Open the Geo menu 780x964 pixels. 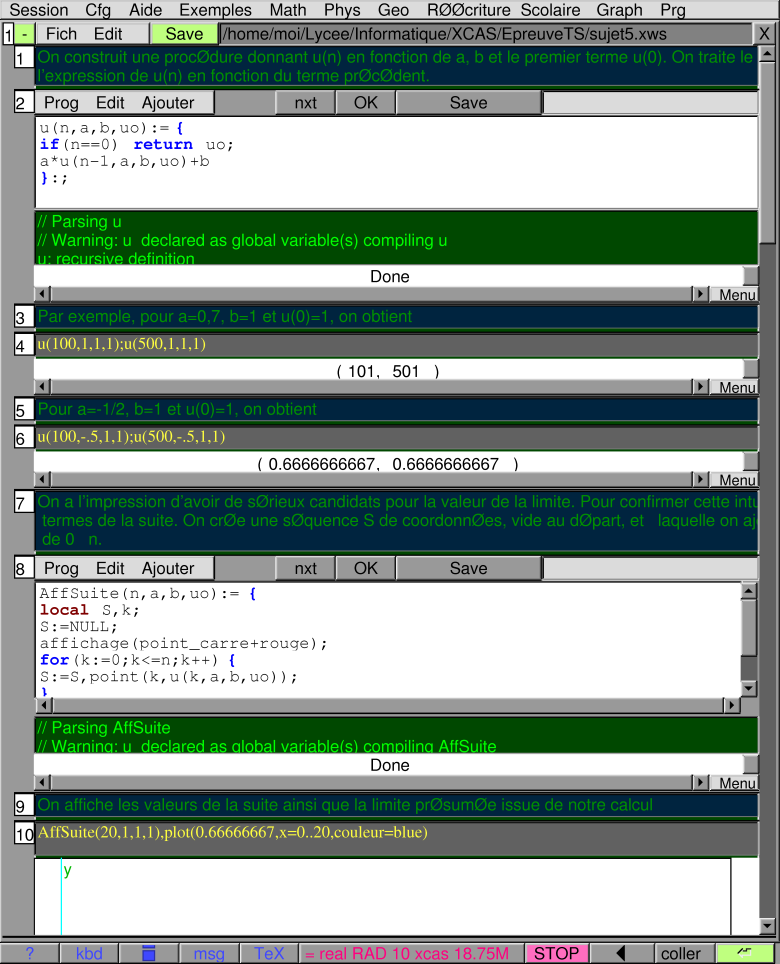pos(393,10)
